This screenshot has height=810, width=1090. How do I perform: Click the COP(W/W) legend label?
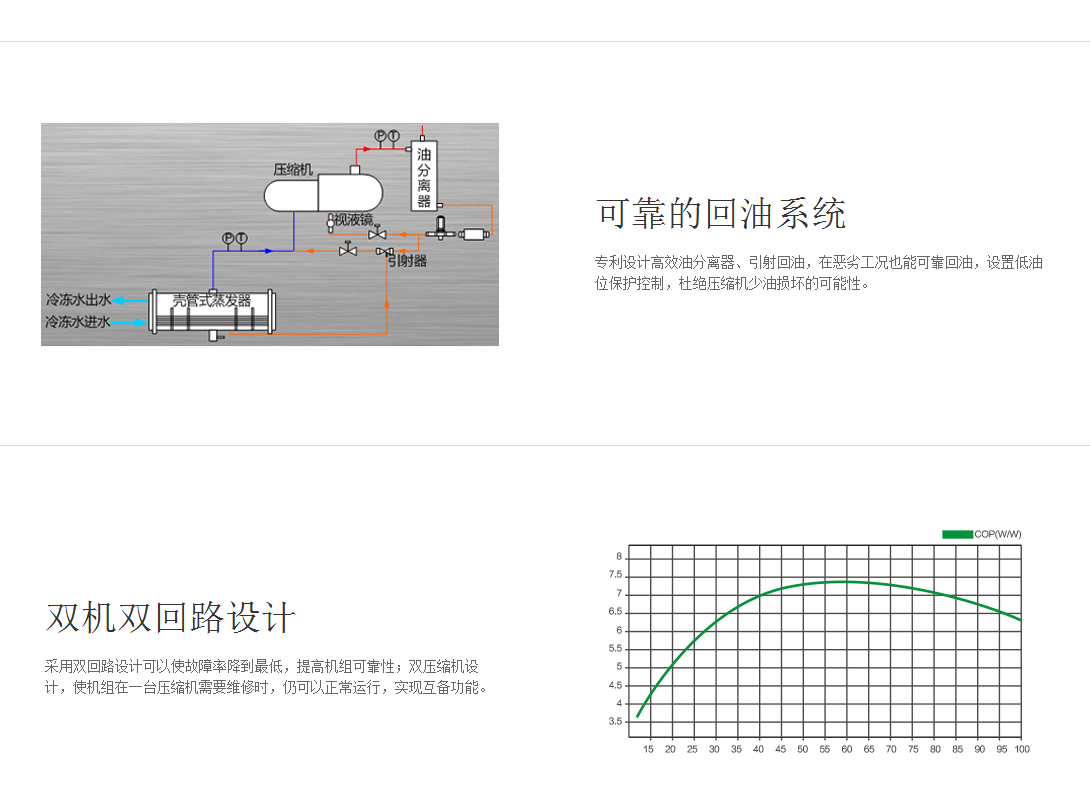[997, 534]
